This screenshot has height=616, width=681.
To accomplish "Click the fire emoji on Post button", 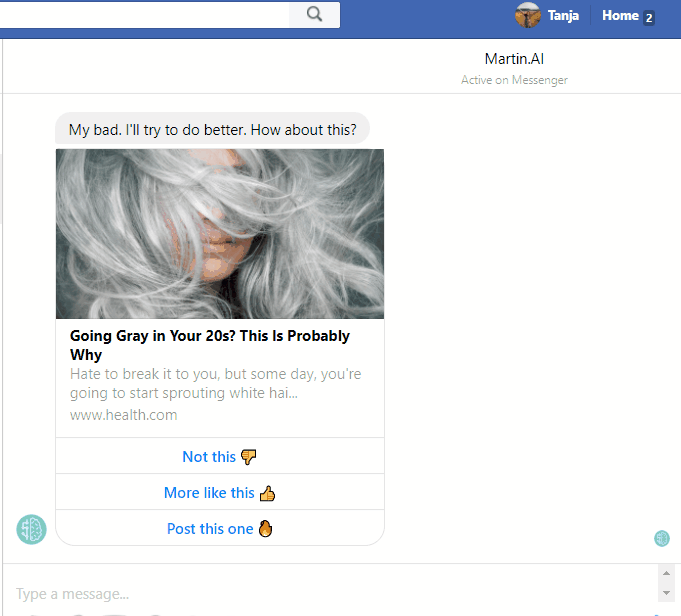I will click(265, 529).
